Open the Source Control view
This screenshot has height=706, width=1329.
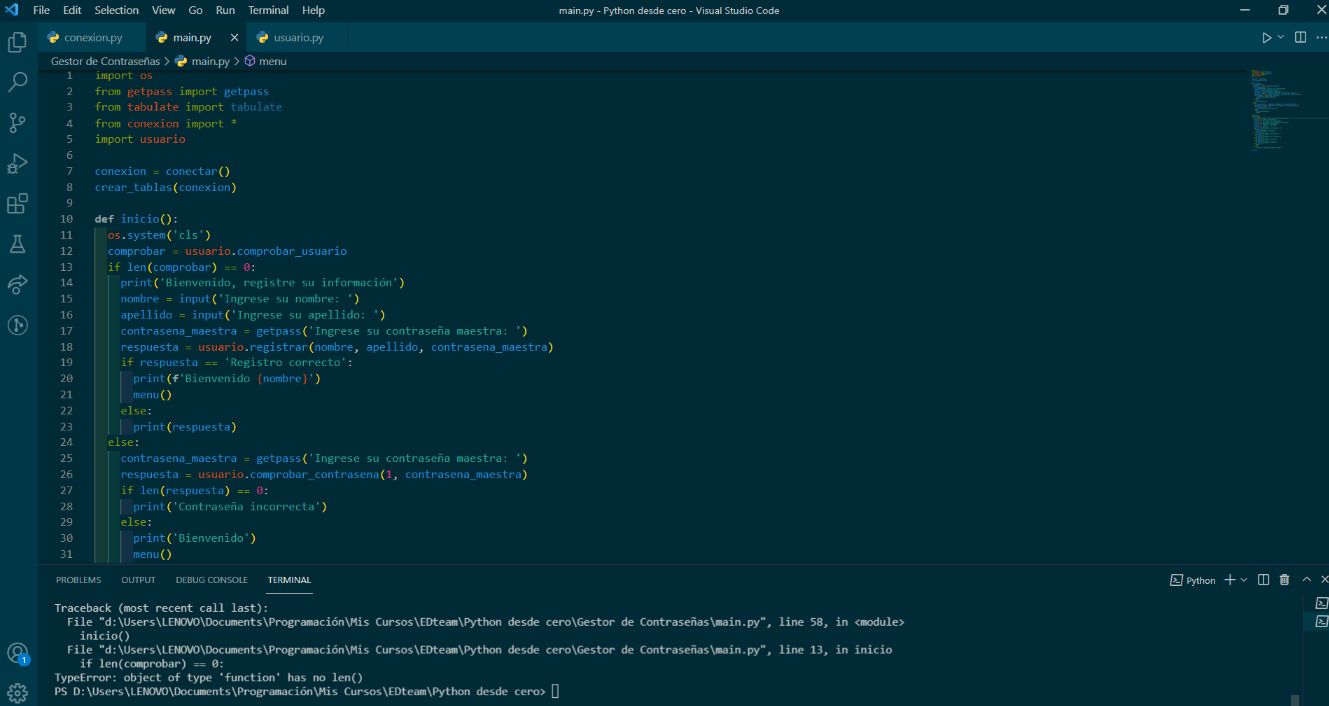tap(16, 122)
